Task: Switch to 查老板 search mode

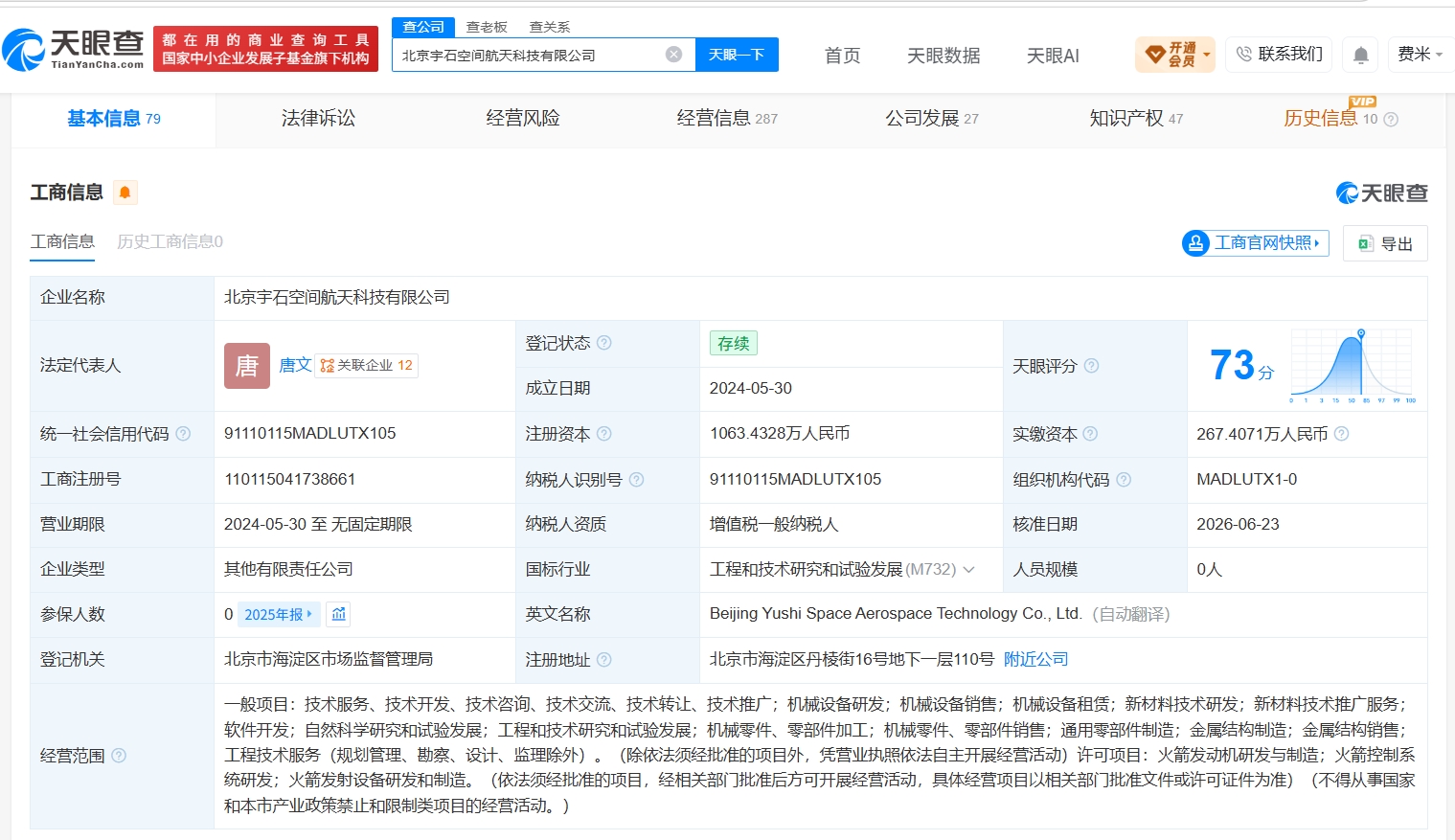Action: pos(487,27)
